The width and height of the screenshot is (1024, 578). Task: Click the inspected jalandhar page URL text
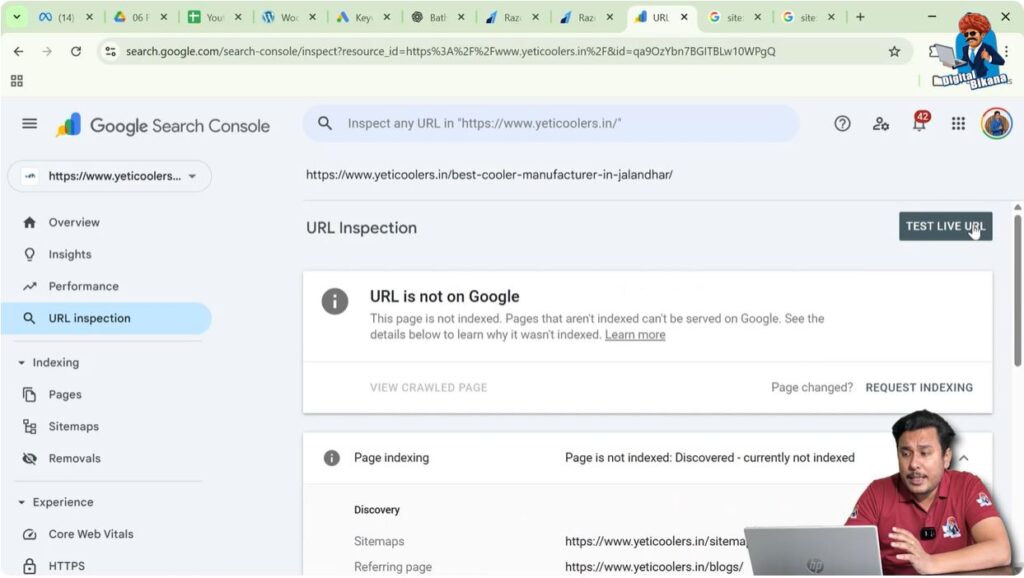pos(489,175)
